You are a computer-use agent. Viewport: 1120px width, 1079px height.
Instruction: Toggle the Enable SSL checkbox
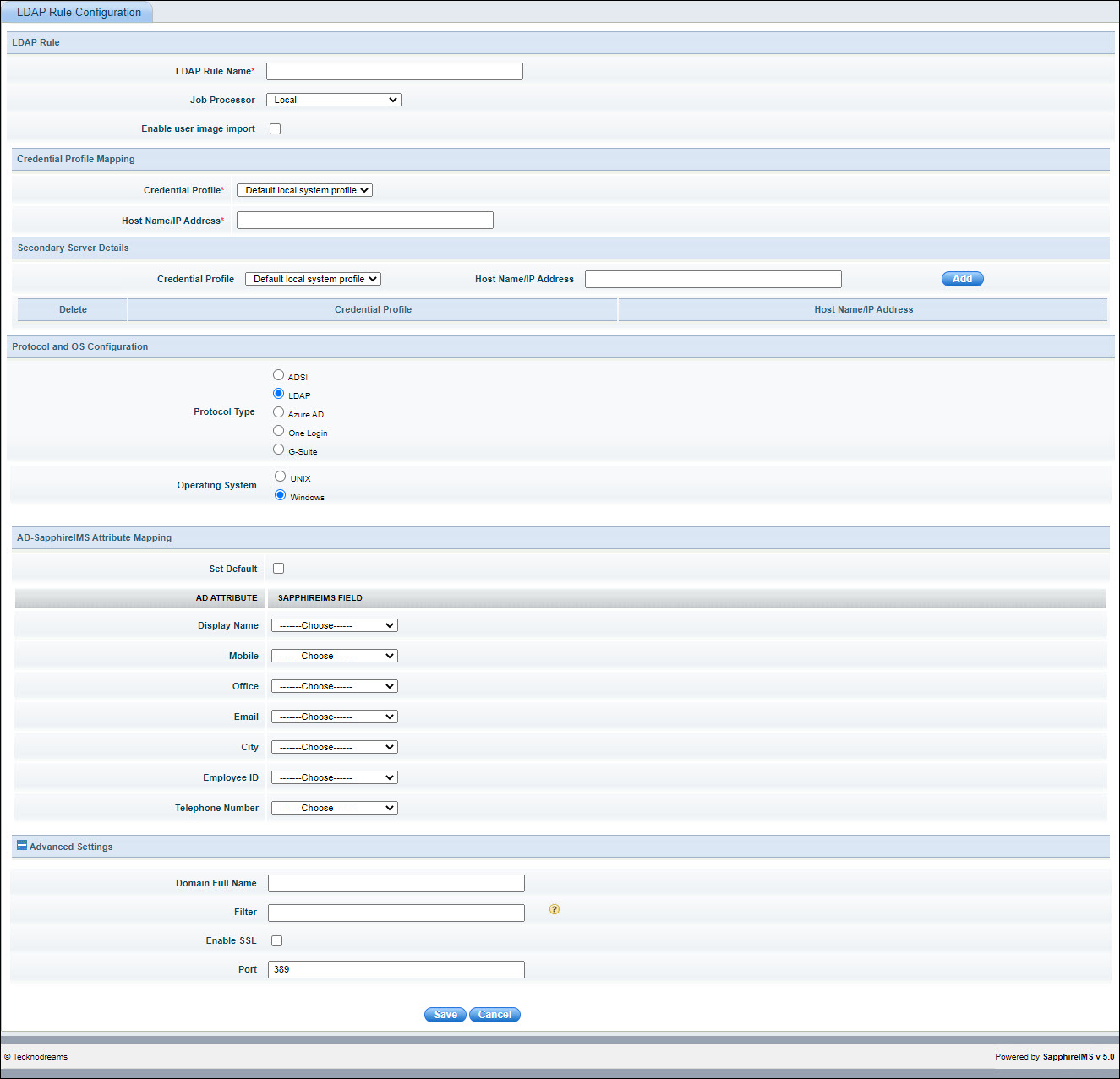pyautogui.click(x=276, y=940)
